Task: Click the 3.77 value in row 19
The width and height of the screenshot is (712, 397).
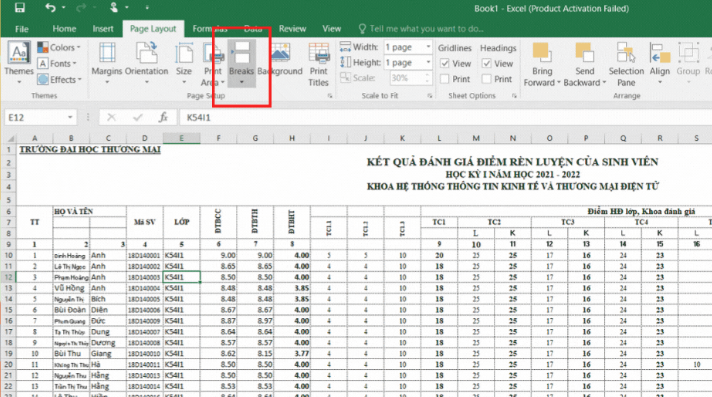Action: coord(292,353)
